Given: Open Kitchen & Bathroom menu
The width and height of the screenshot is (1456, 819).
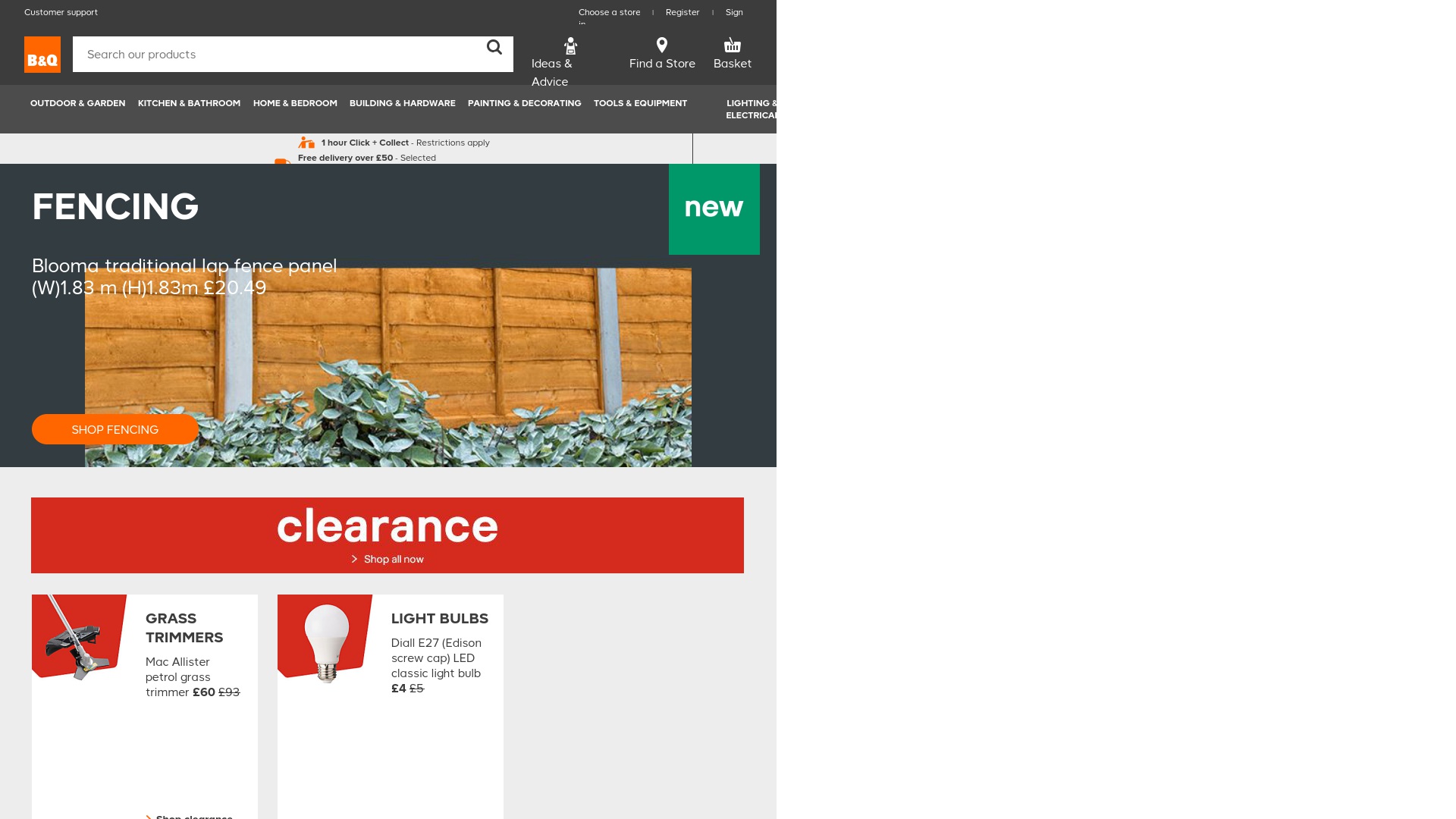Looking at the screenshot, I should click(x=190, y=103).
